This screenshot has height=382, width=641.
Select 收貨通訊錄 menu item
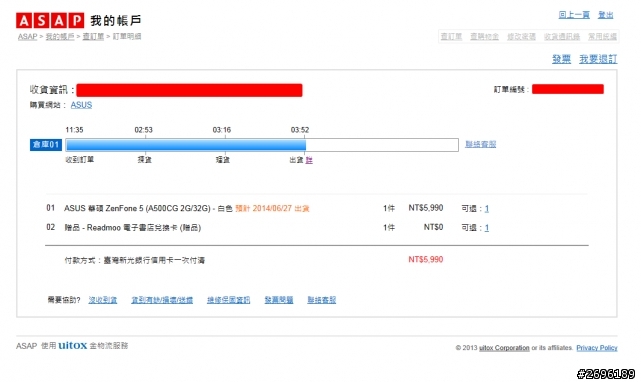coord(562,37)
